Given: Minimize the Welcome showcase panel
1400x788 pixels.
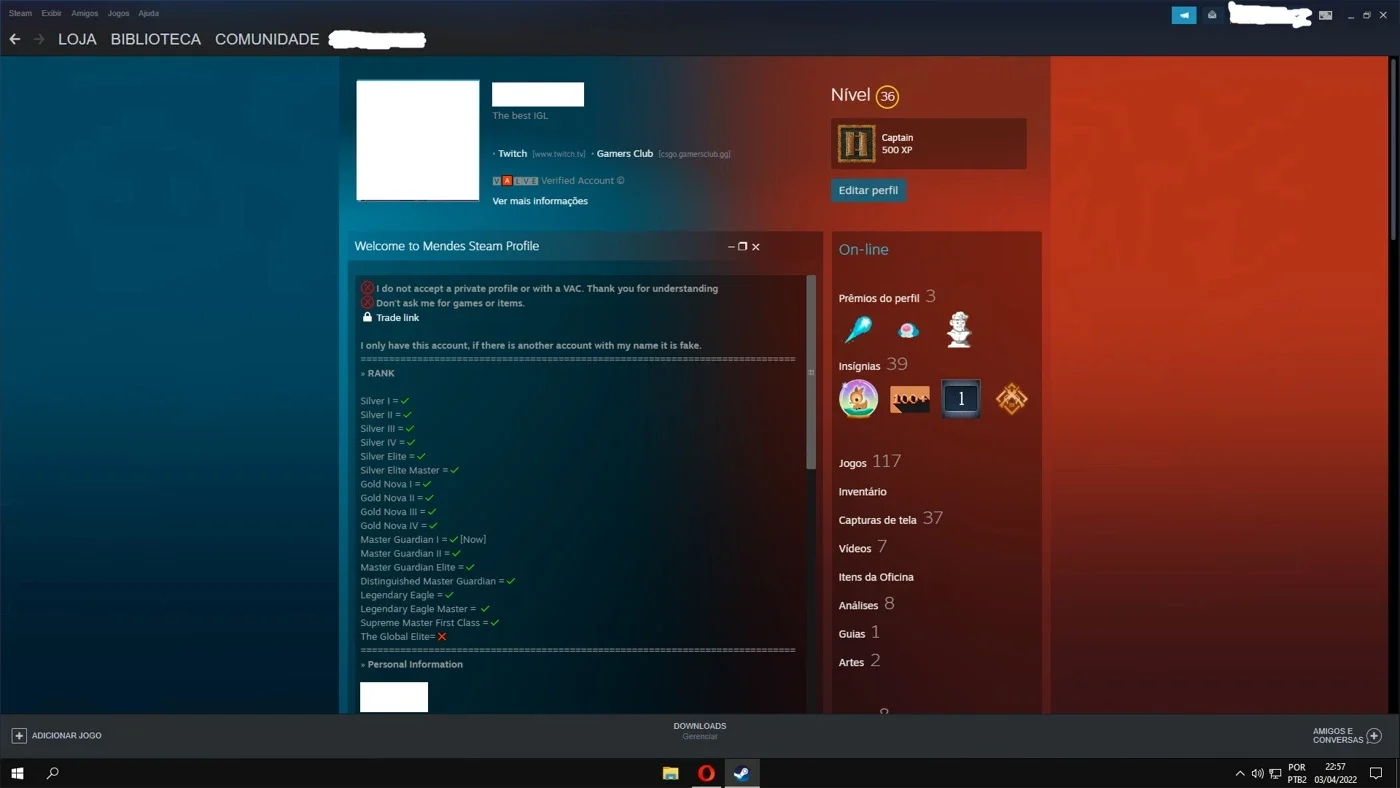Looking at the screenshot, I should 731,246.
